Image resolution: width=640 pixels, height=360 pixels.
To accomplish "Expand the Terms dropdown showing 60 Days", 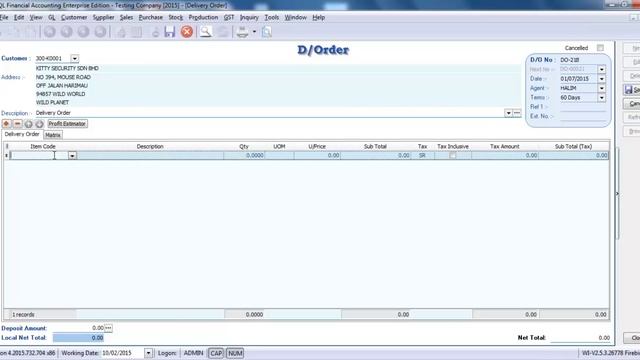I will pos(602,98).
